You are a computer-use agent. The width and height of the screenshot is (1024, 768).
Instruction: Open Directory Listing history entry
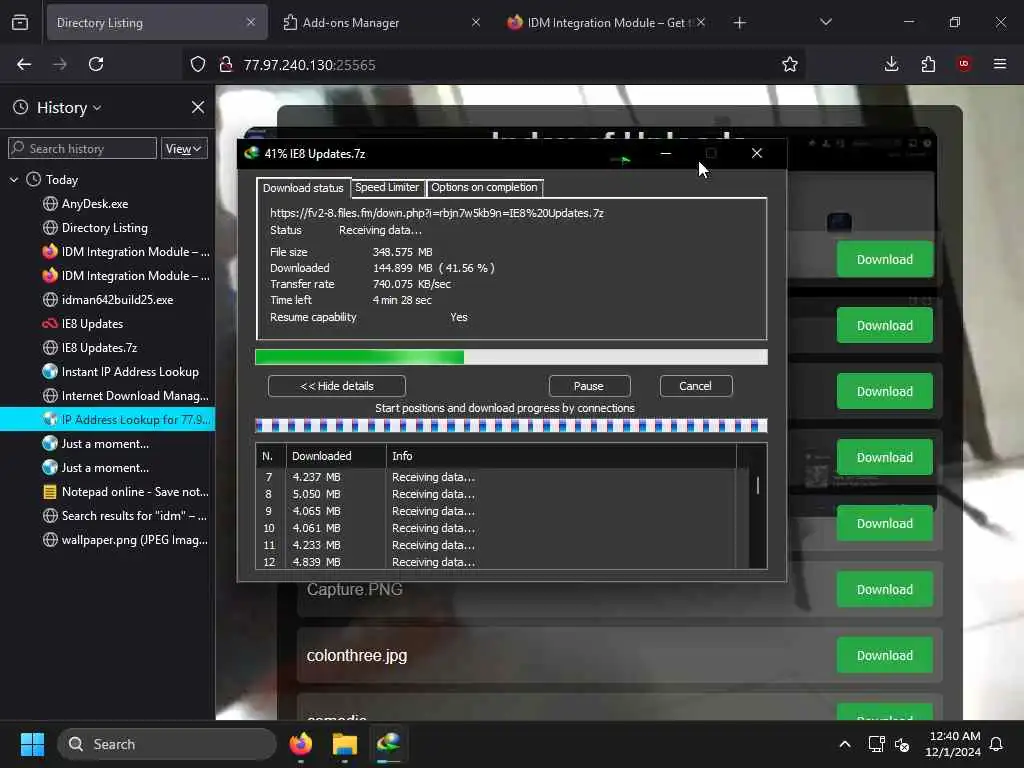point(108,228)
